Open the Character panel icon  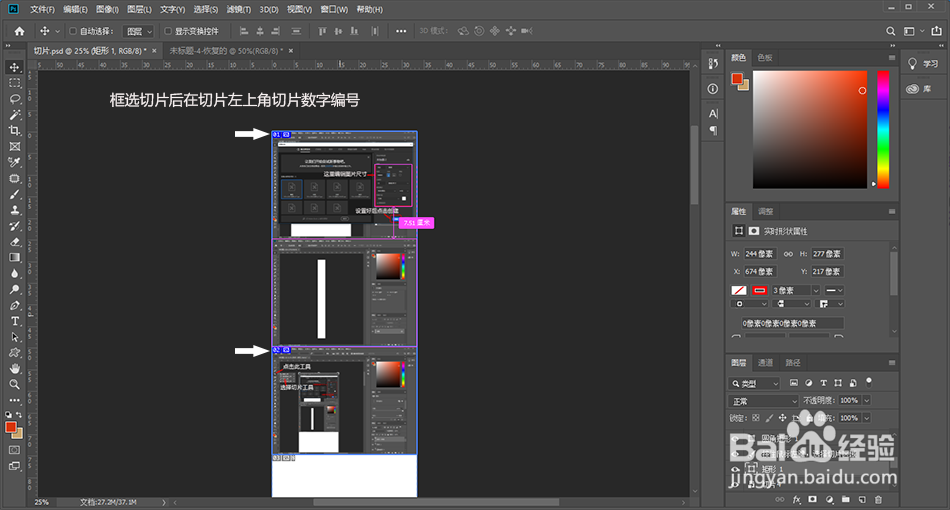(x=713, y=113)
